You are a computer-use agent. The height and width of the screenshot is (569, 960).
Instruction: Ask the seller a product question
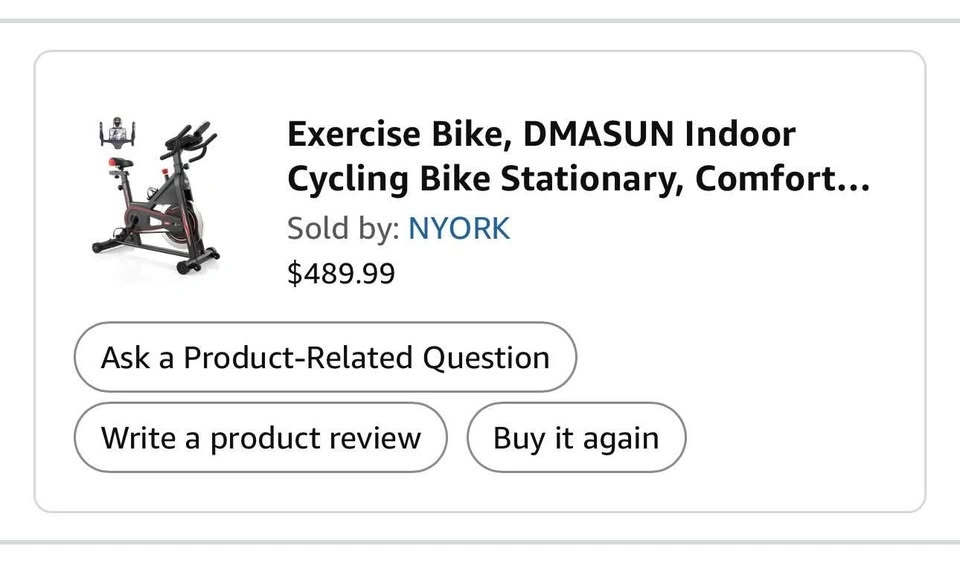click(x=325, y=357)
